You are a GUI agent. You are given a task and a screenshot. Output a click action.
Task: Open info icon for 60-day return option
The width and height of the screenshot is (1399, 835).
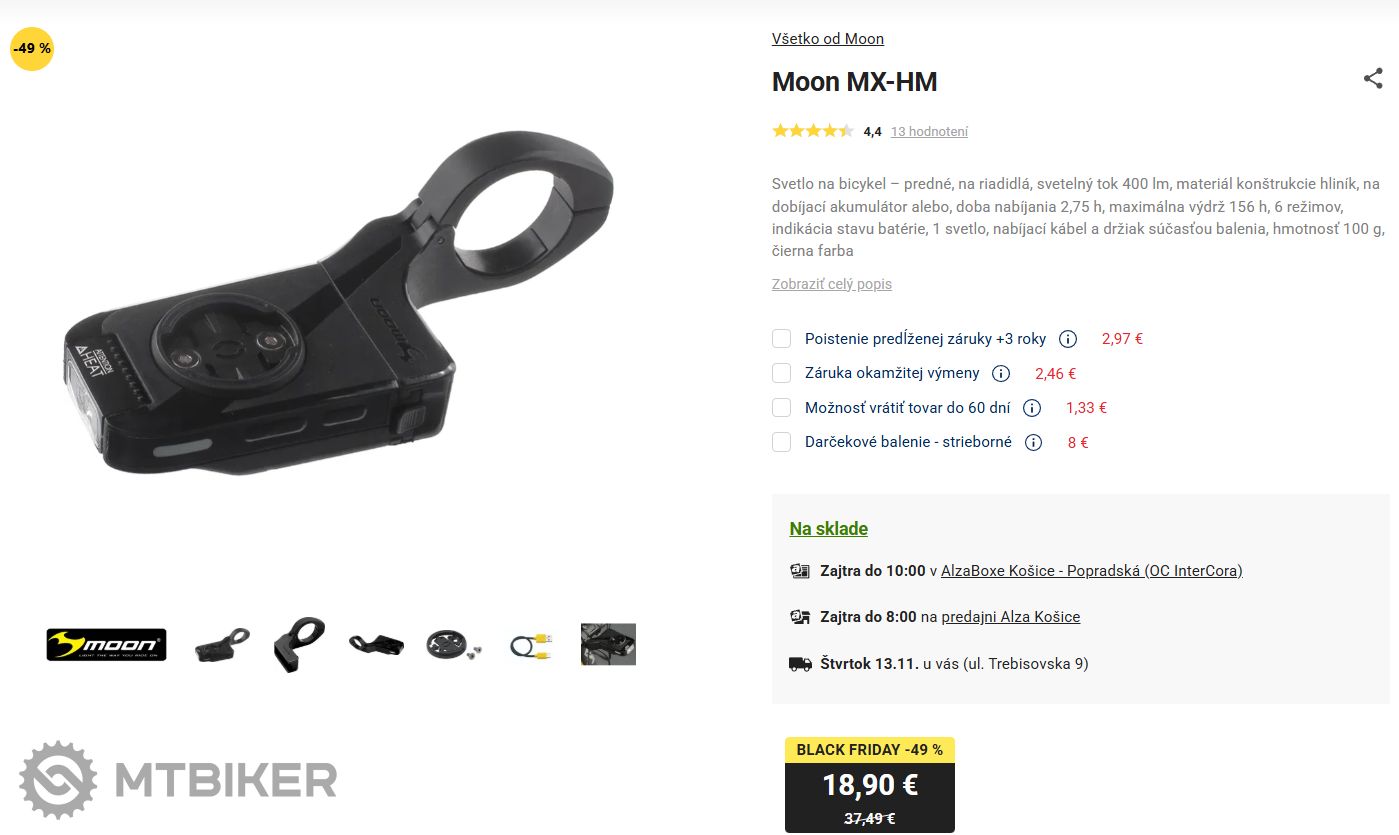(1032, 408)
